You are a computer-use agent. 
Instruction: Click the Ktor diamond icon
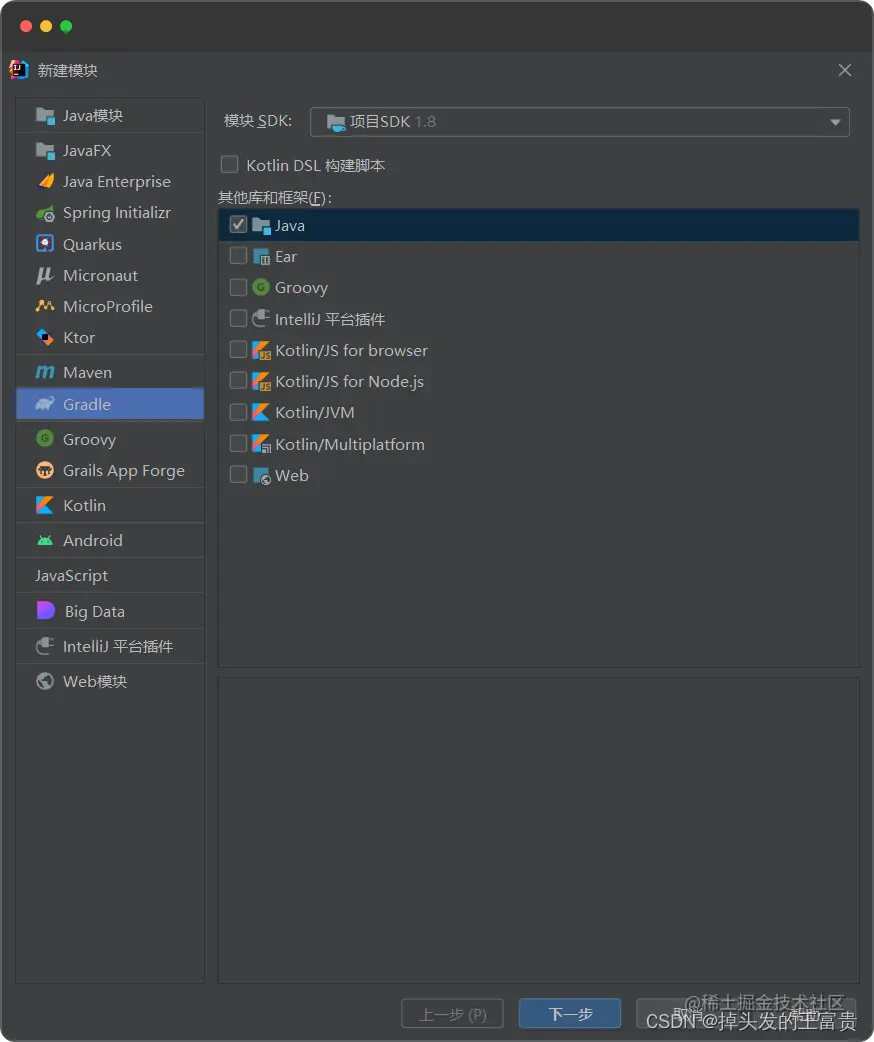45,338
